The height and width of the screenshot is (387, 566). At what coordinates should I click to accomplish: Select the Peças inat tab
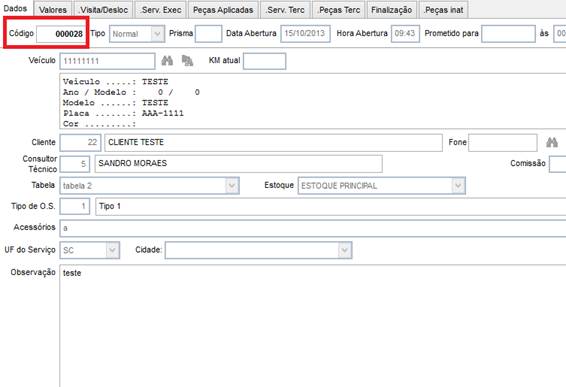point(444,10)
